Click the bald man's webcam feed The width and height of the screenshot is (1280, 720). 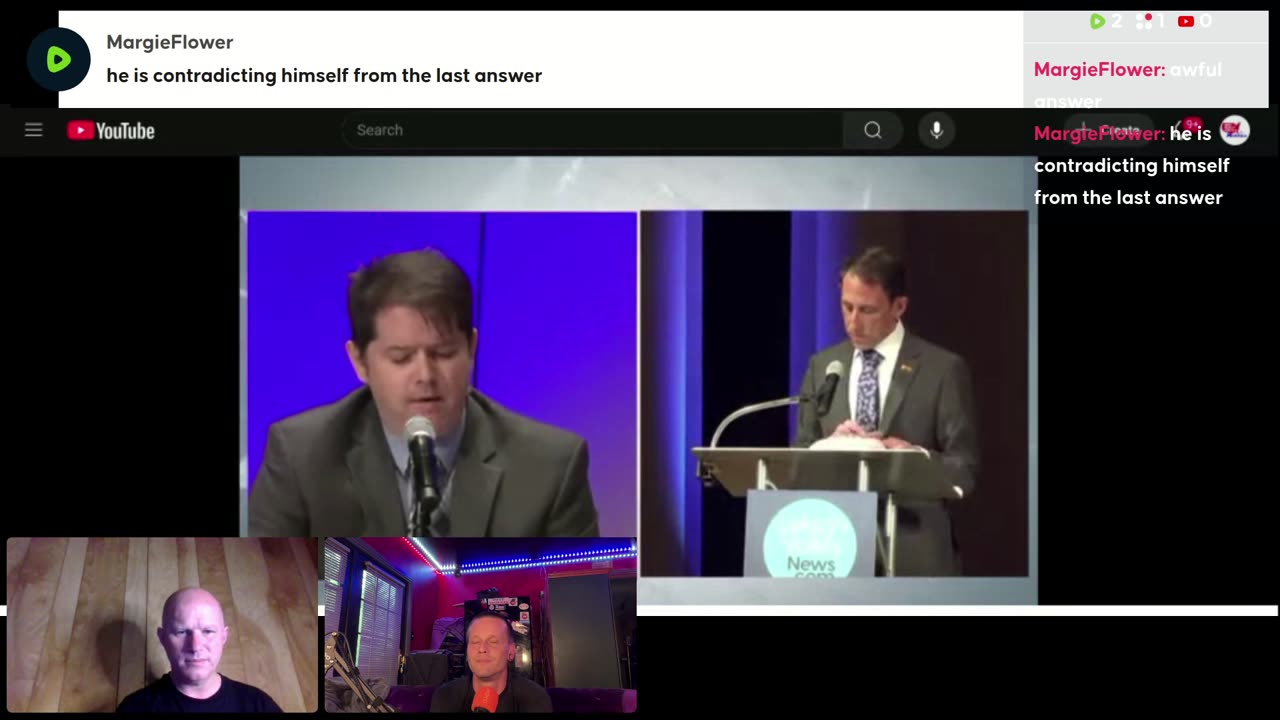pos(162,625)
